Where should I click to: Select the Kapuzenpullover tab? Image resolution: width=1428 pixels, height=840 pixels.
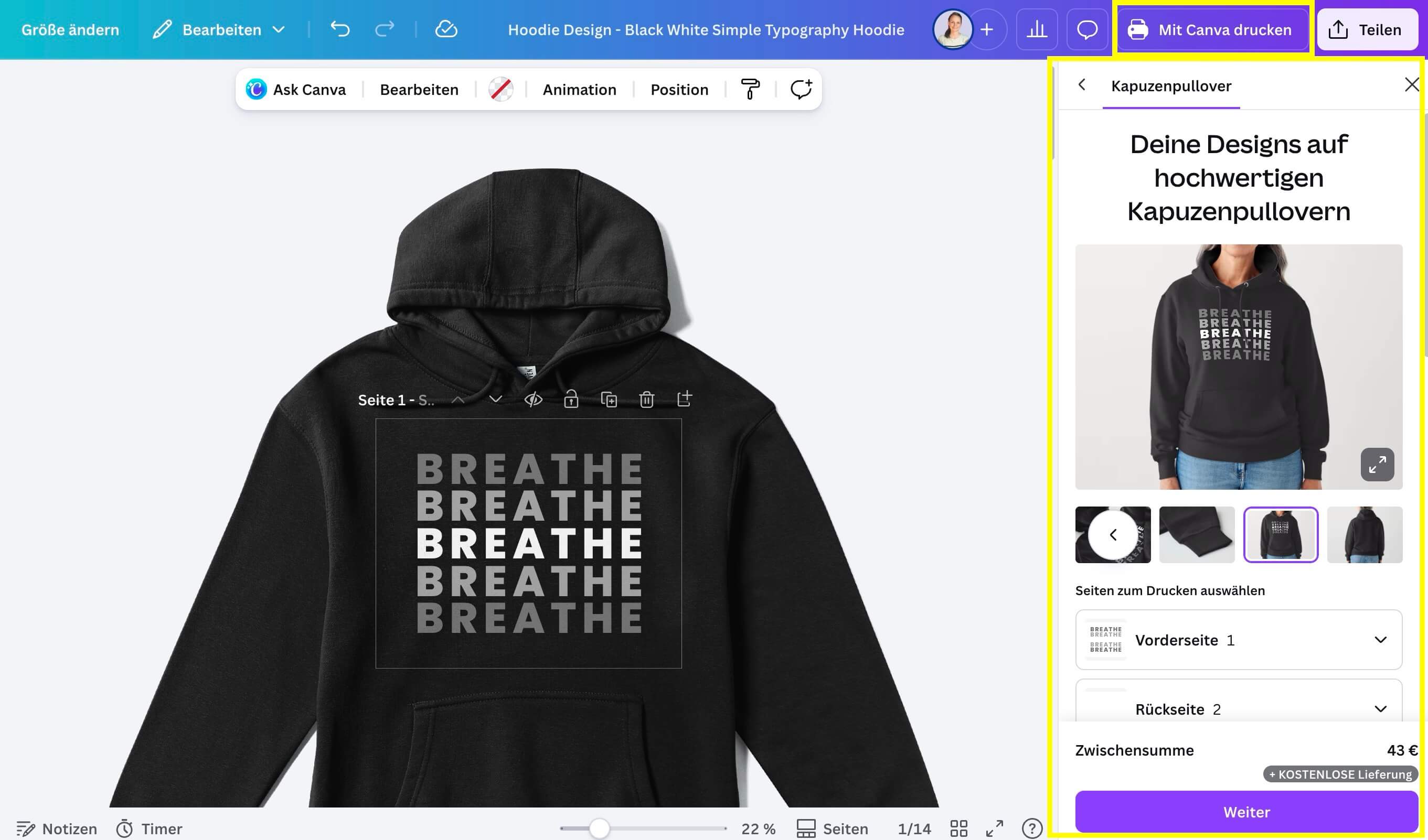click(1171, 86)
